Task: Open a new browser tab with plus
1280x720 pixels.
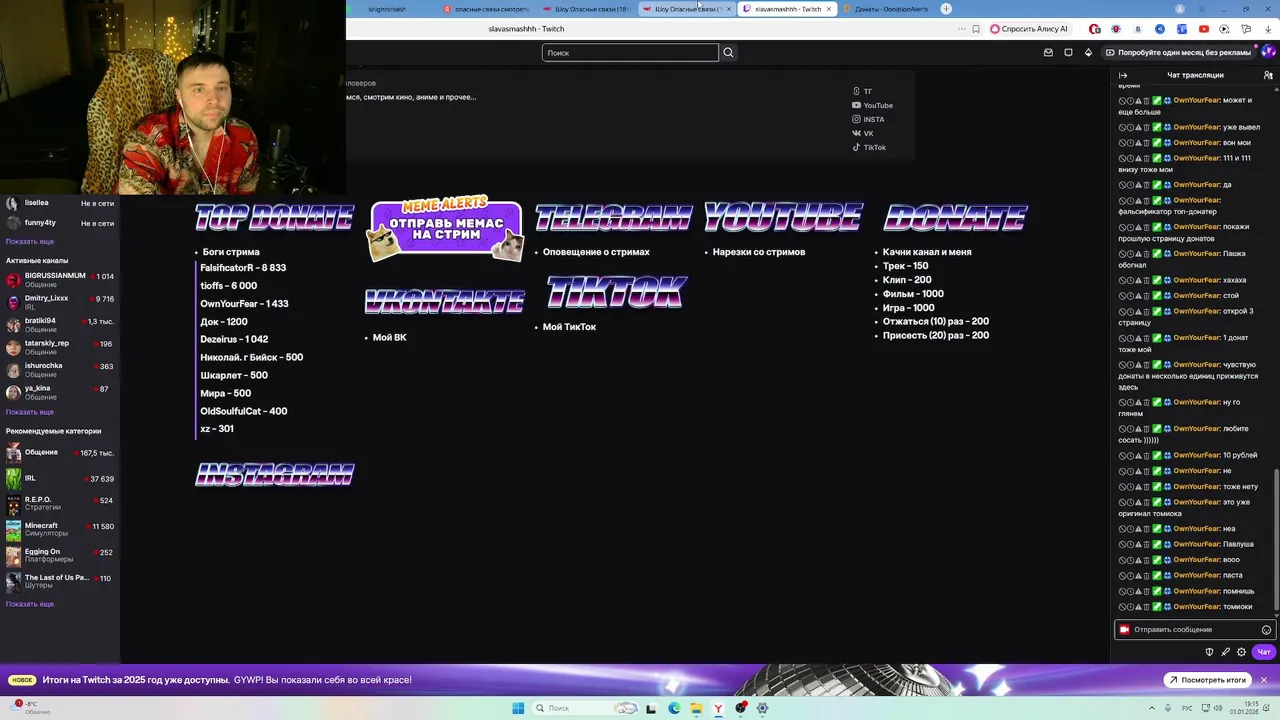Action: 946,9
